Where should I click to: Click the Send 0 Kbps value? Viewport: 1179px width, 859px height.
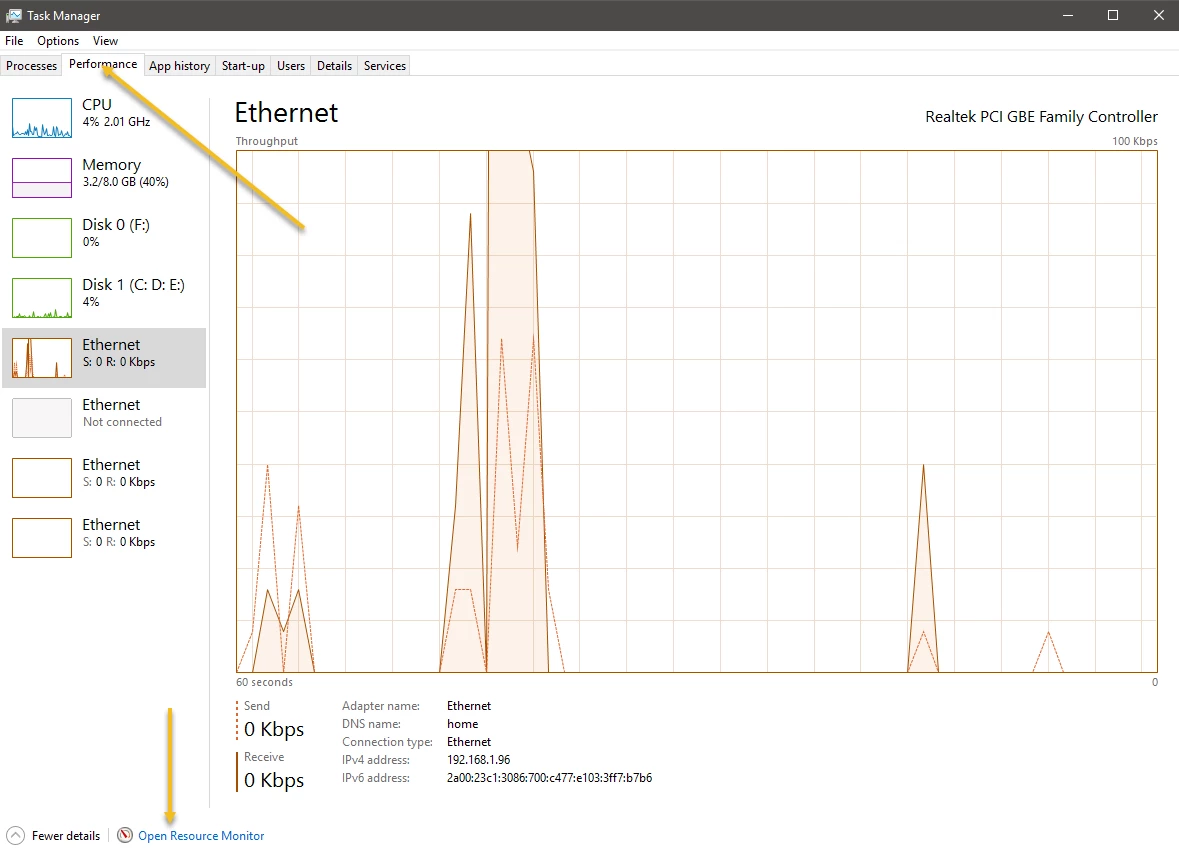(274, 729)
